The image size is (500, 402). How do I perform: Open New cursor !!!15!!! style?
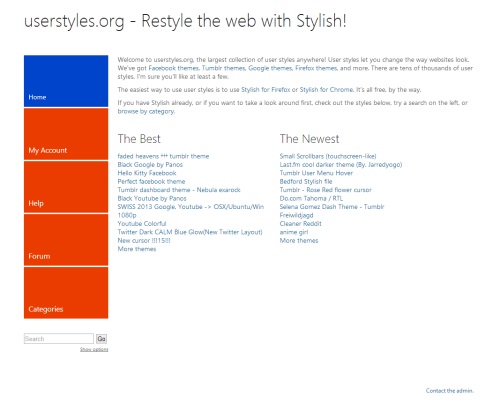pos(144,241)
